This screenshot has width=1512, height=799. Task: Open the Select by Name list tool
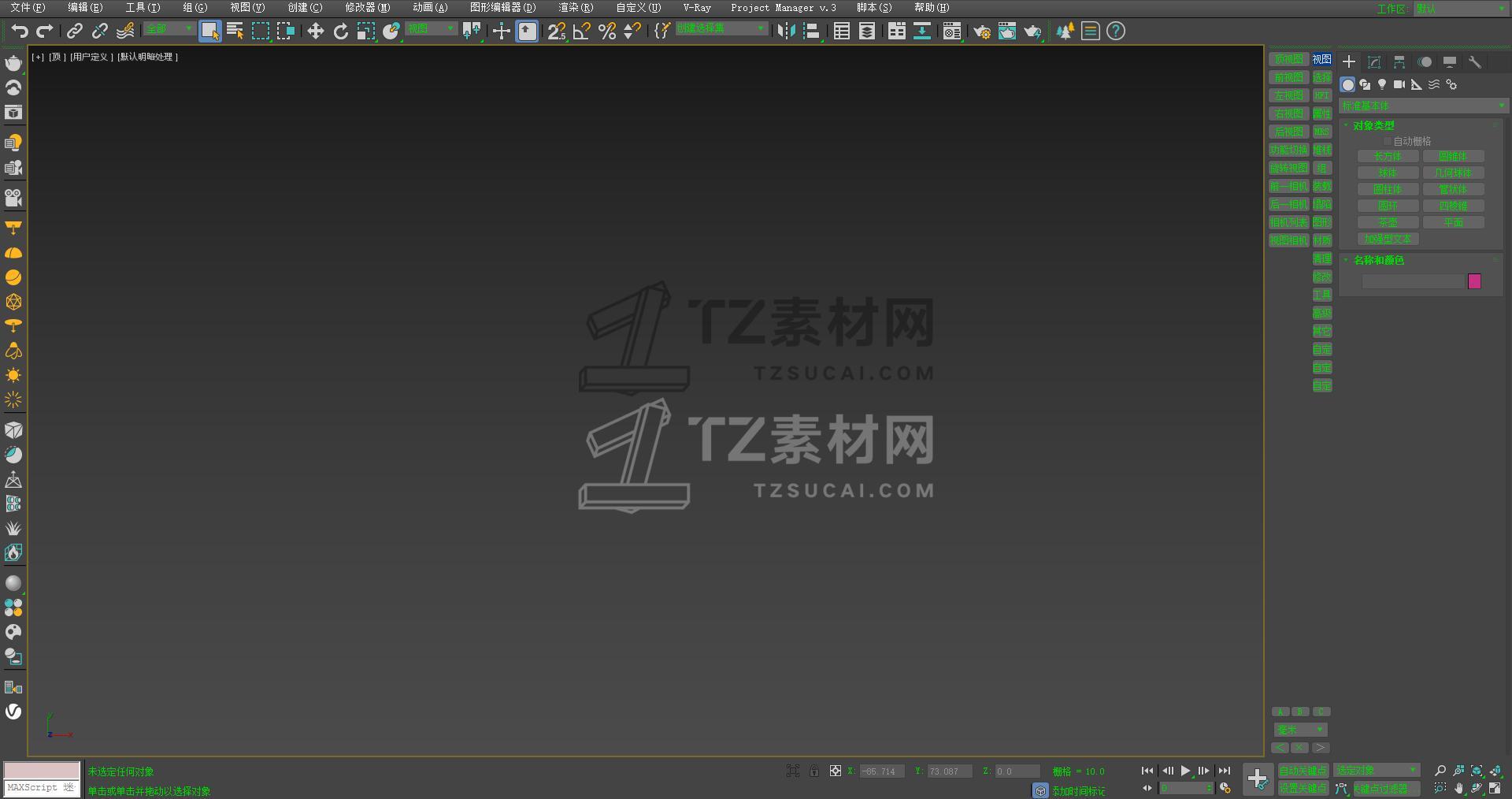[235, 31]
